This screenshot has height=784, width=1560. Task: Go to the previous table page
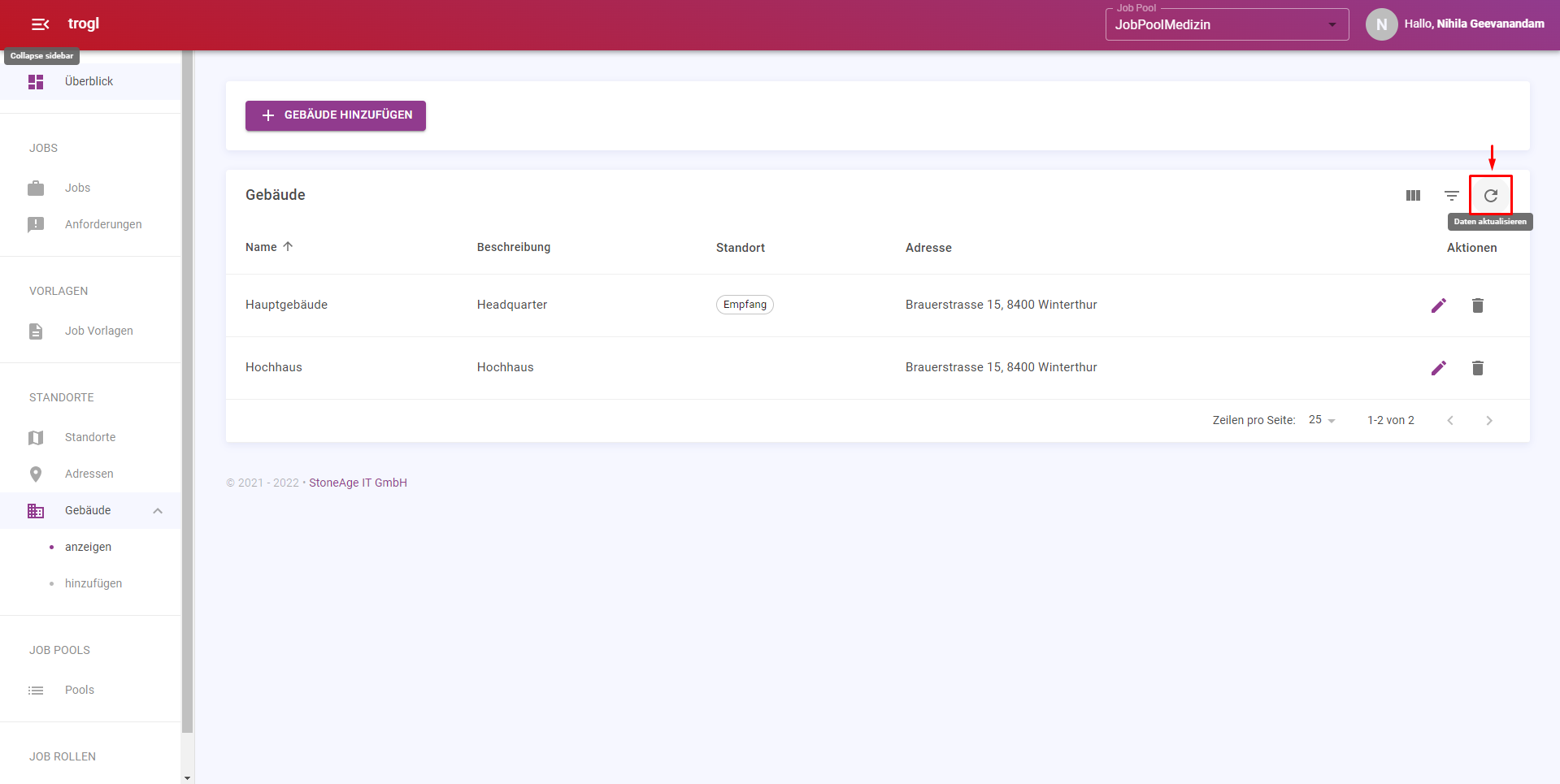tap(1450, 421)
